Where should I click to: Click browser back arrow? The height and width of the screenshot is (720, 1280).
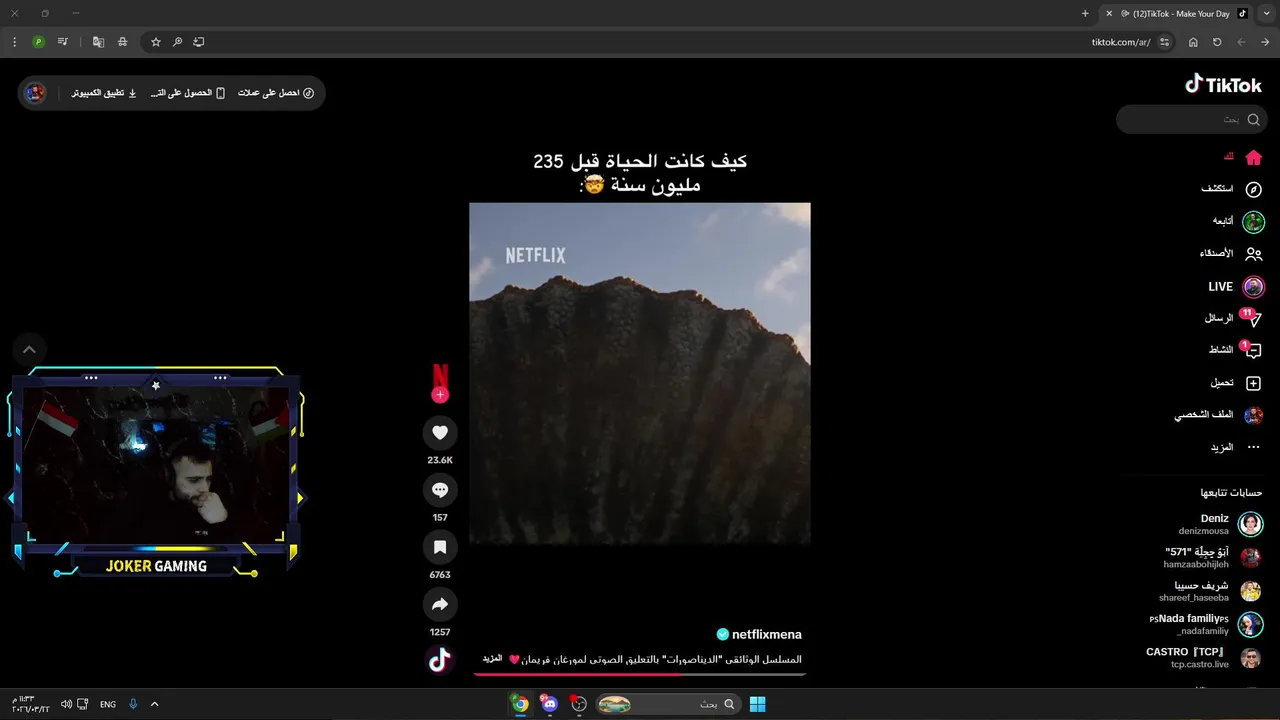[x=1241, y=42]
